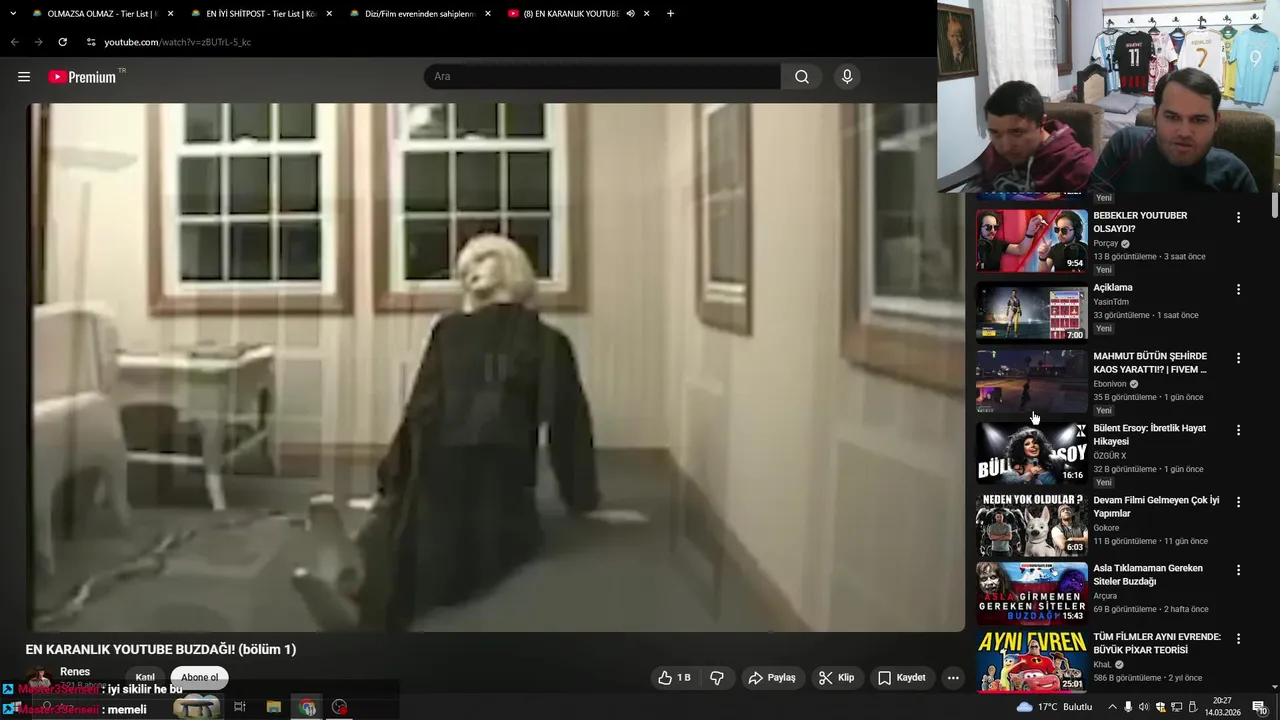Save the video with the Kaydet button
The image size is (1280, 720).
901,678
